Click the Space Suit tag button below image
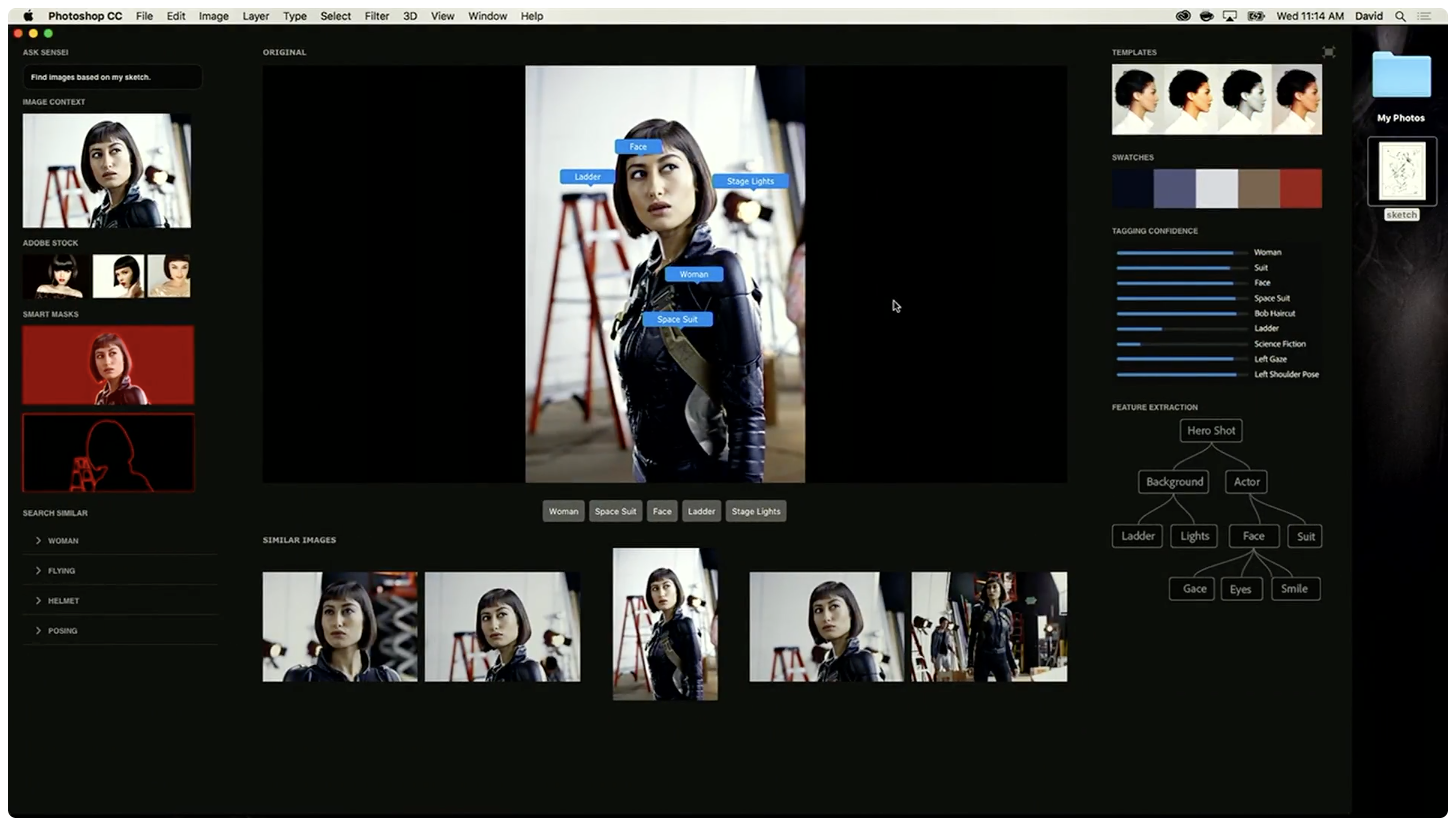 615,511
